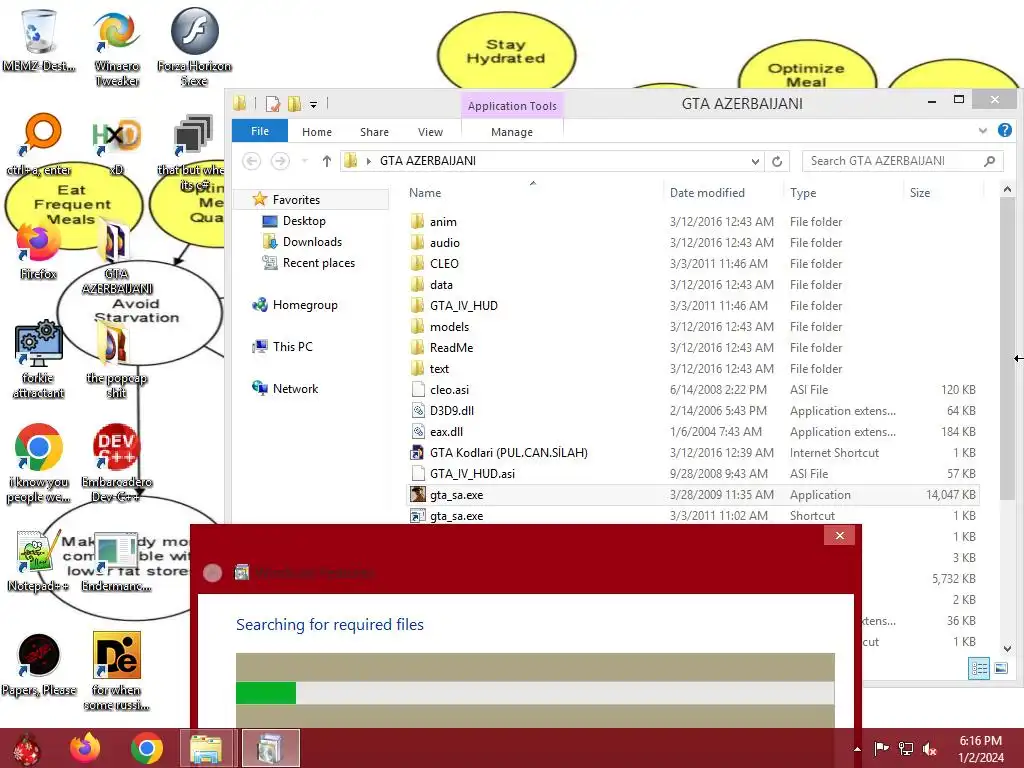
Task: Expand the address bar path chevron before GTA AZERBAIJANI
Action: [x=368, y=161]
